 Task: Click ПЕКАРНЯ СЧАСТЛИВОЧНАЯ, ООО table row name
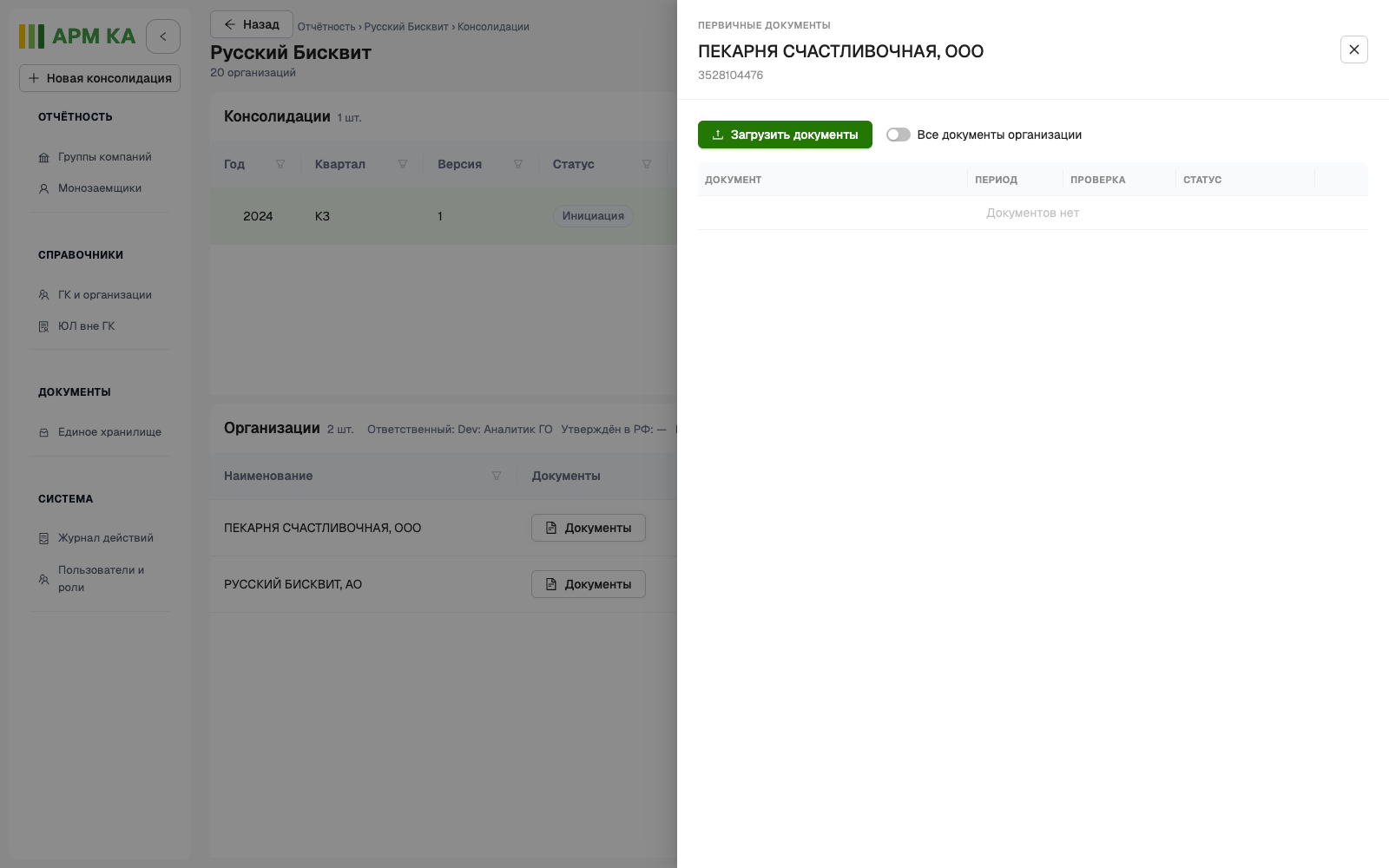tap(322, 528)
